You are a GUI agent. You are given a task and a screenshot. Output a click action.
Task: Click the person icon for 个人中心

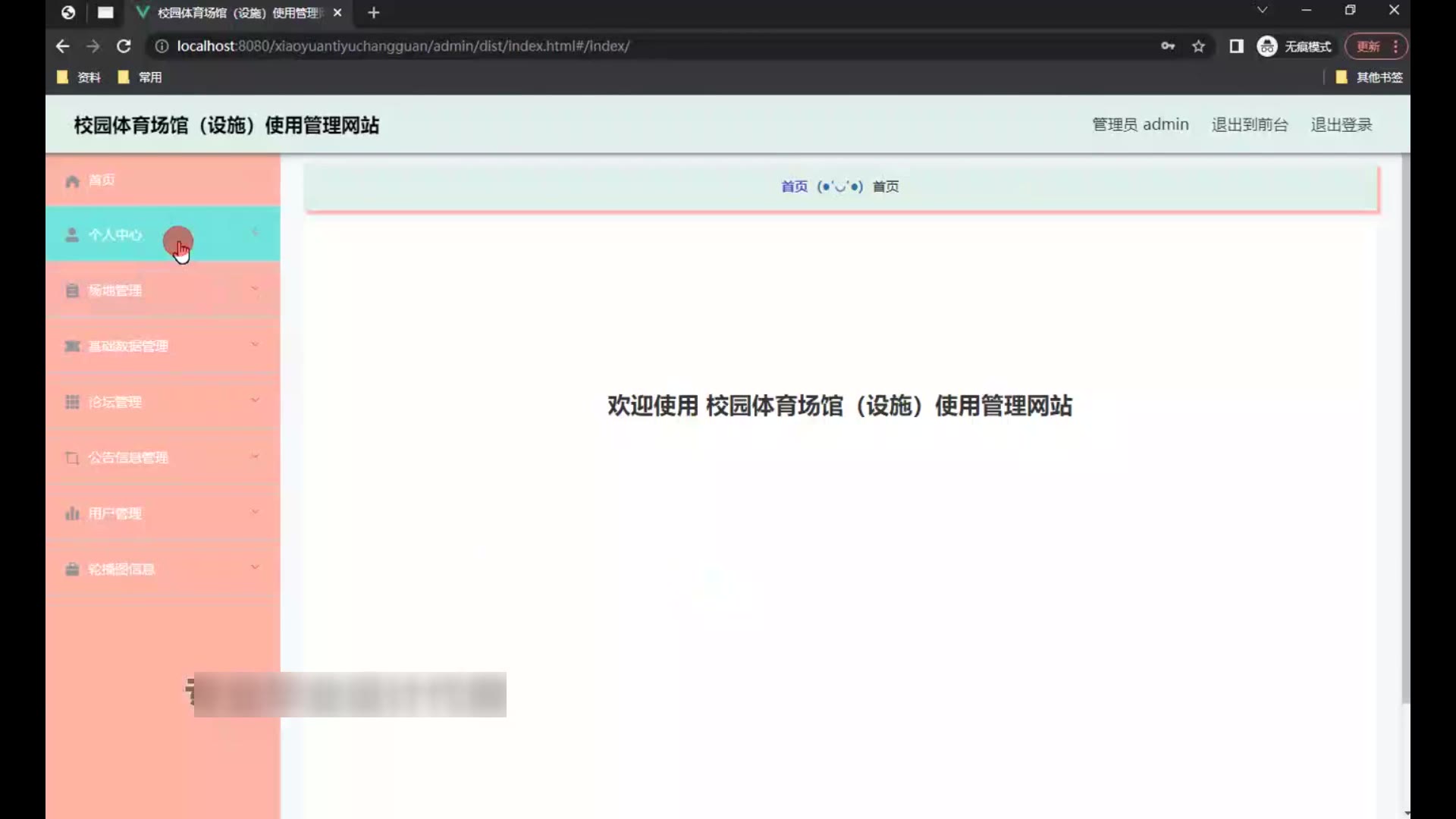pyautogui.click(x=72, y=235)
